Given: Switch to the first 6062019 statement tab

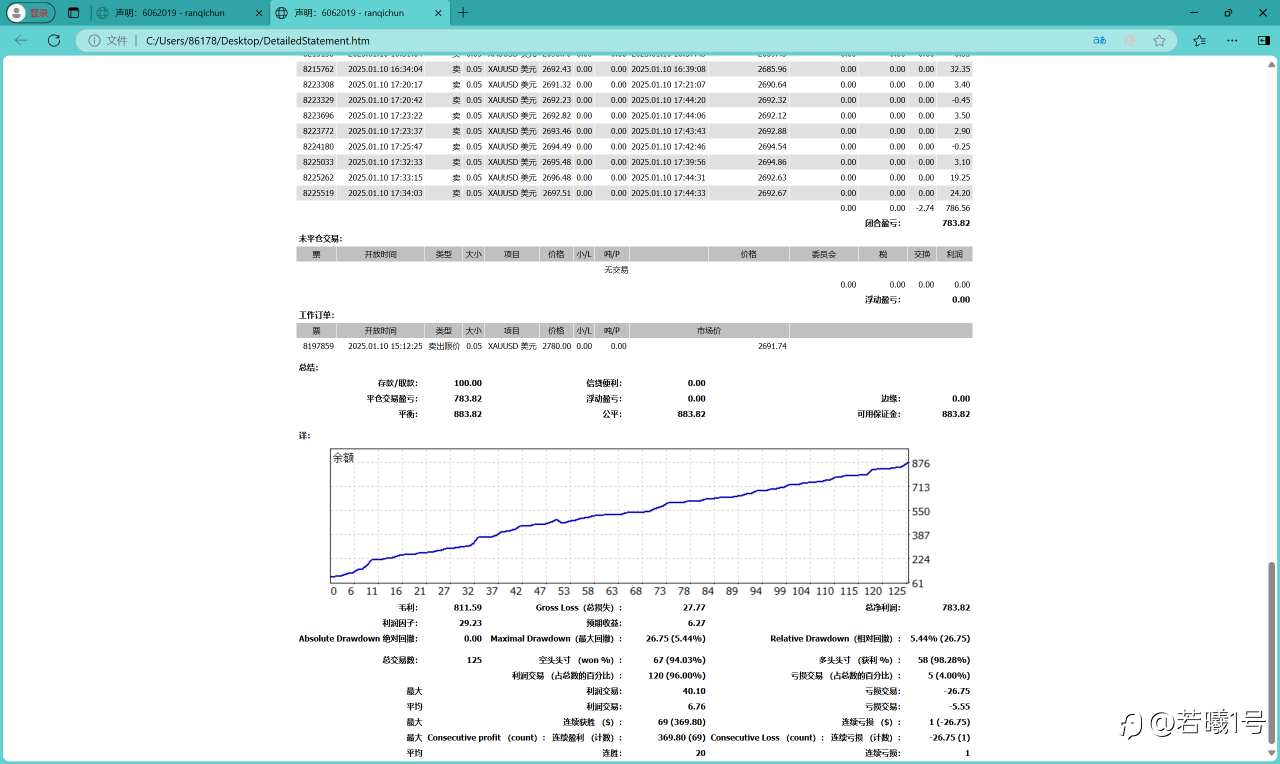Looking at the screenshot, I should coord(170,13).
